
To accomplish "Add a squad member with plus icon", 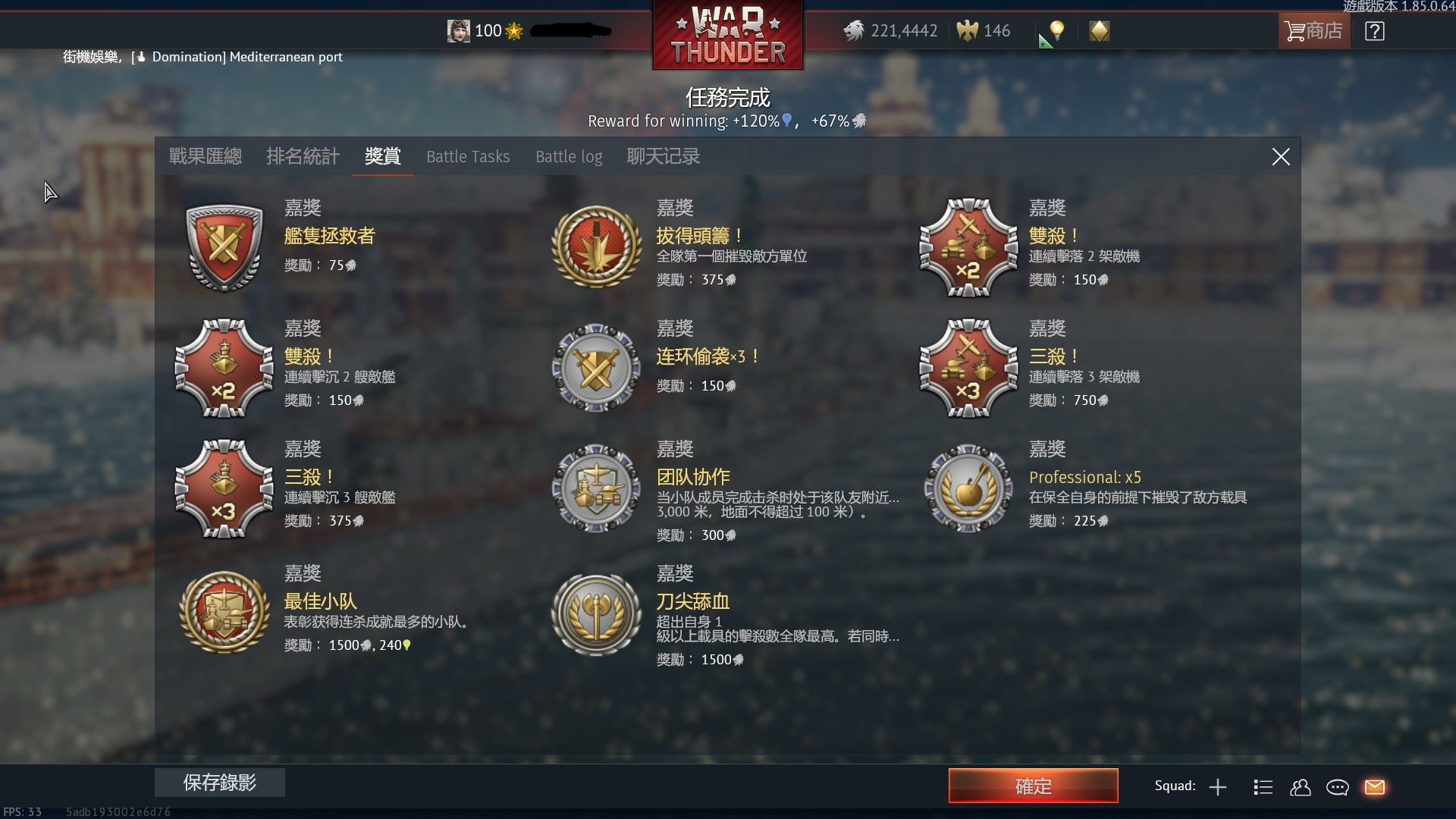I will tap(1218, 787).
